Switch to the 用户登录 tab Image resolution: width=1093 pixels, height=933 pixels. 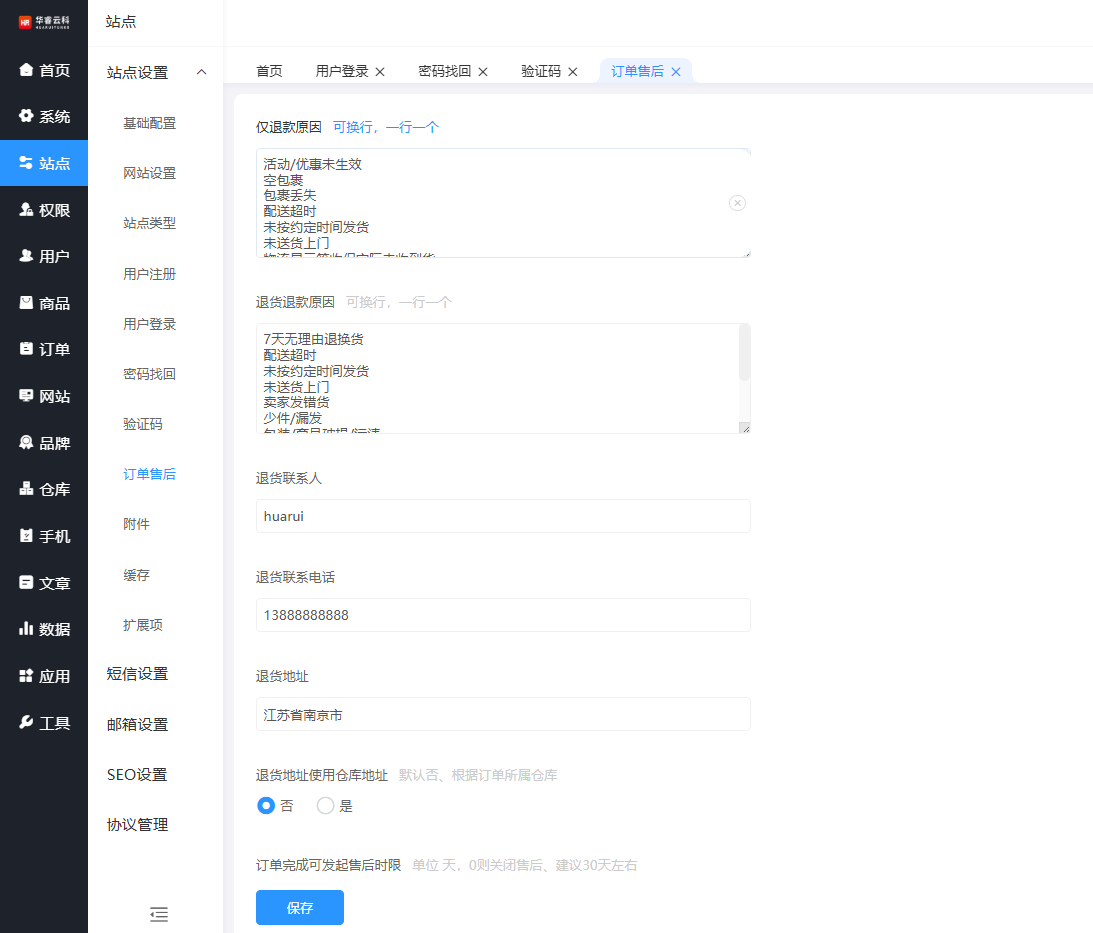point(342,71)
